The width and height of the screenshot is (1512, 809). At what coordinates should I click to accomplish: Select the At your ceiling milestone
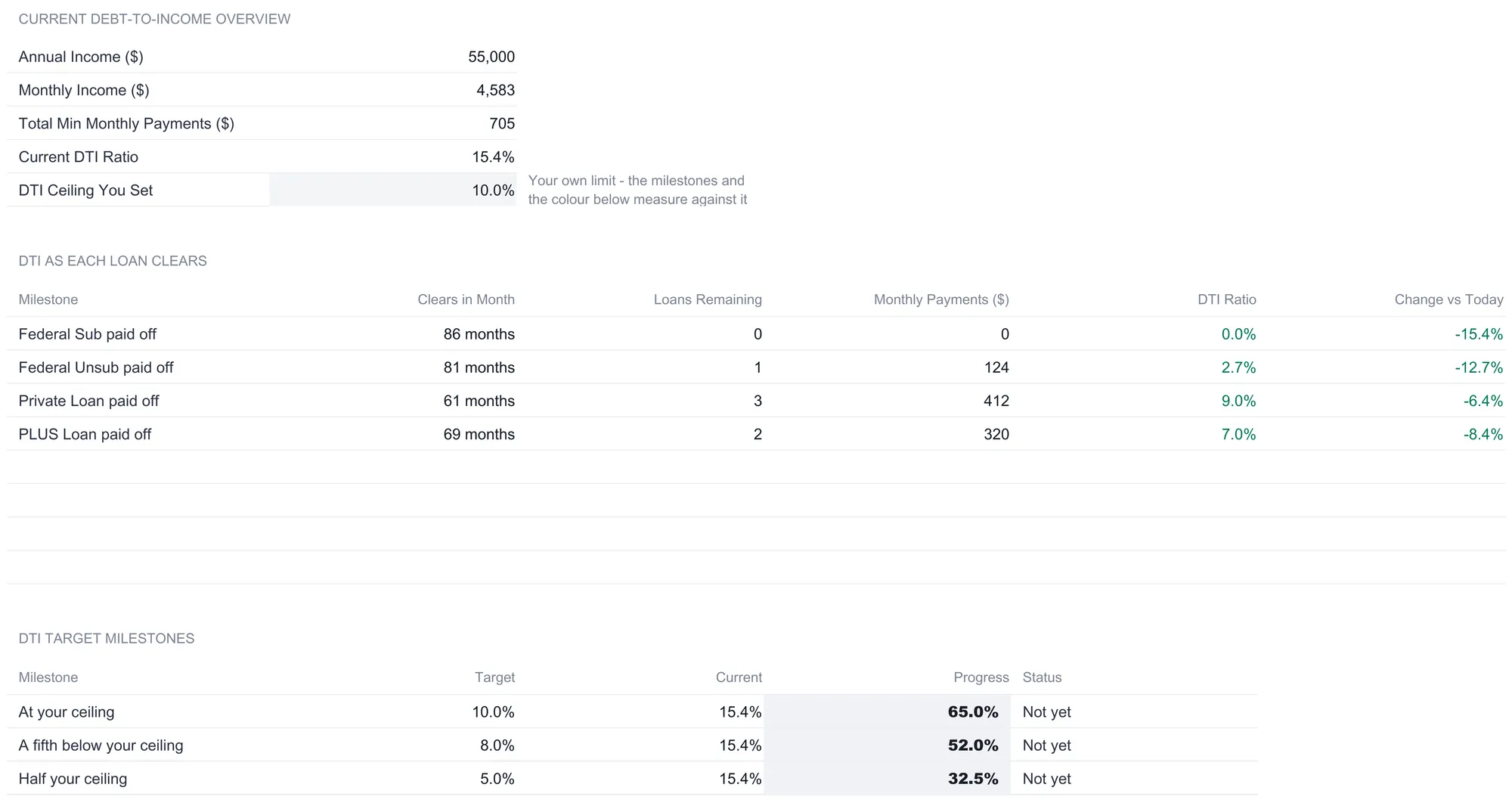point(67,711)
